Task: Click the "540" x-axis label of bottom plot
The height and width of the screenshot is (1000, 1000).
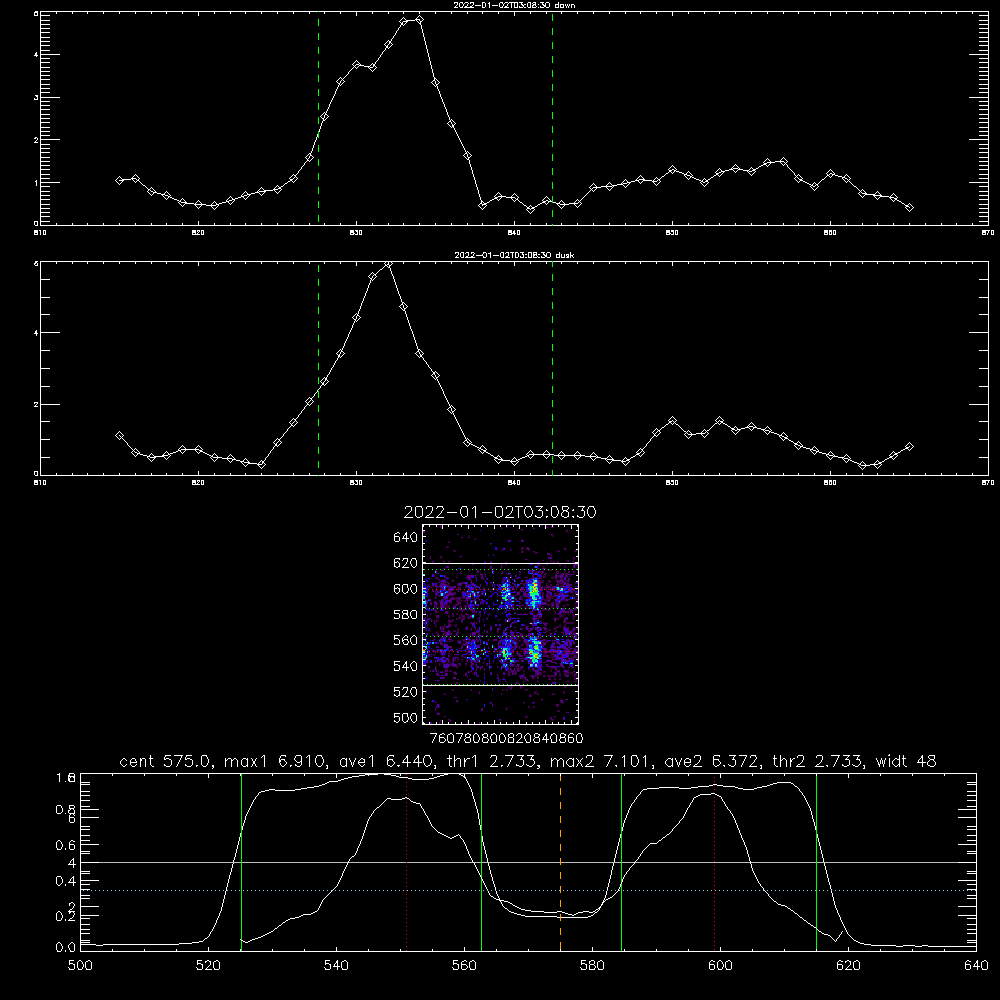Action: [336, 966]
